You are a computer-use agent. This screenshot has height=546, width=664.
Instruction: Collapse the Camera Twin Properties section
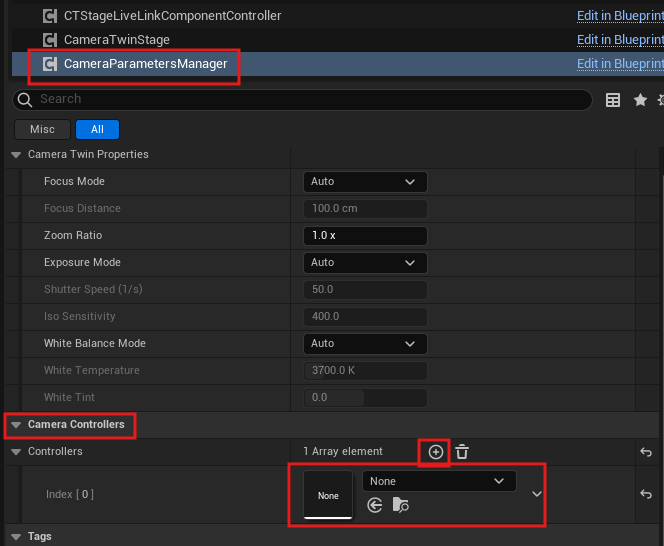[x=16, y=155]
